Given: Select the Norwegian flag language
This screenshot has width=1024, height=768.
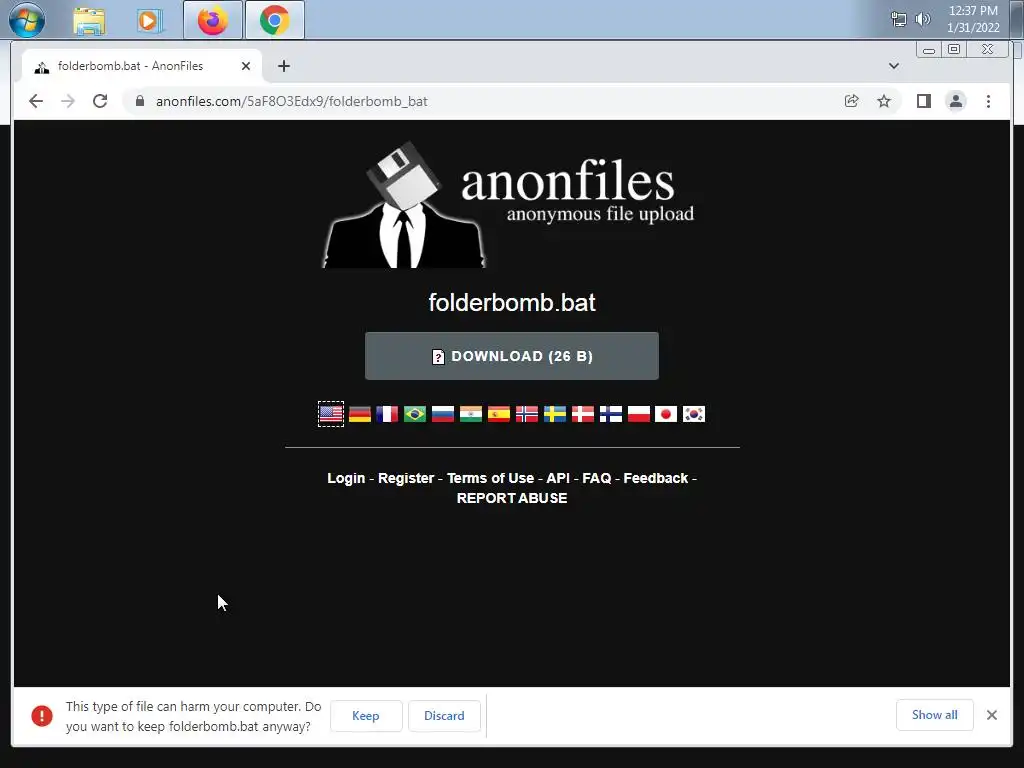Looking at the screenshot, I should coord(527,414).
